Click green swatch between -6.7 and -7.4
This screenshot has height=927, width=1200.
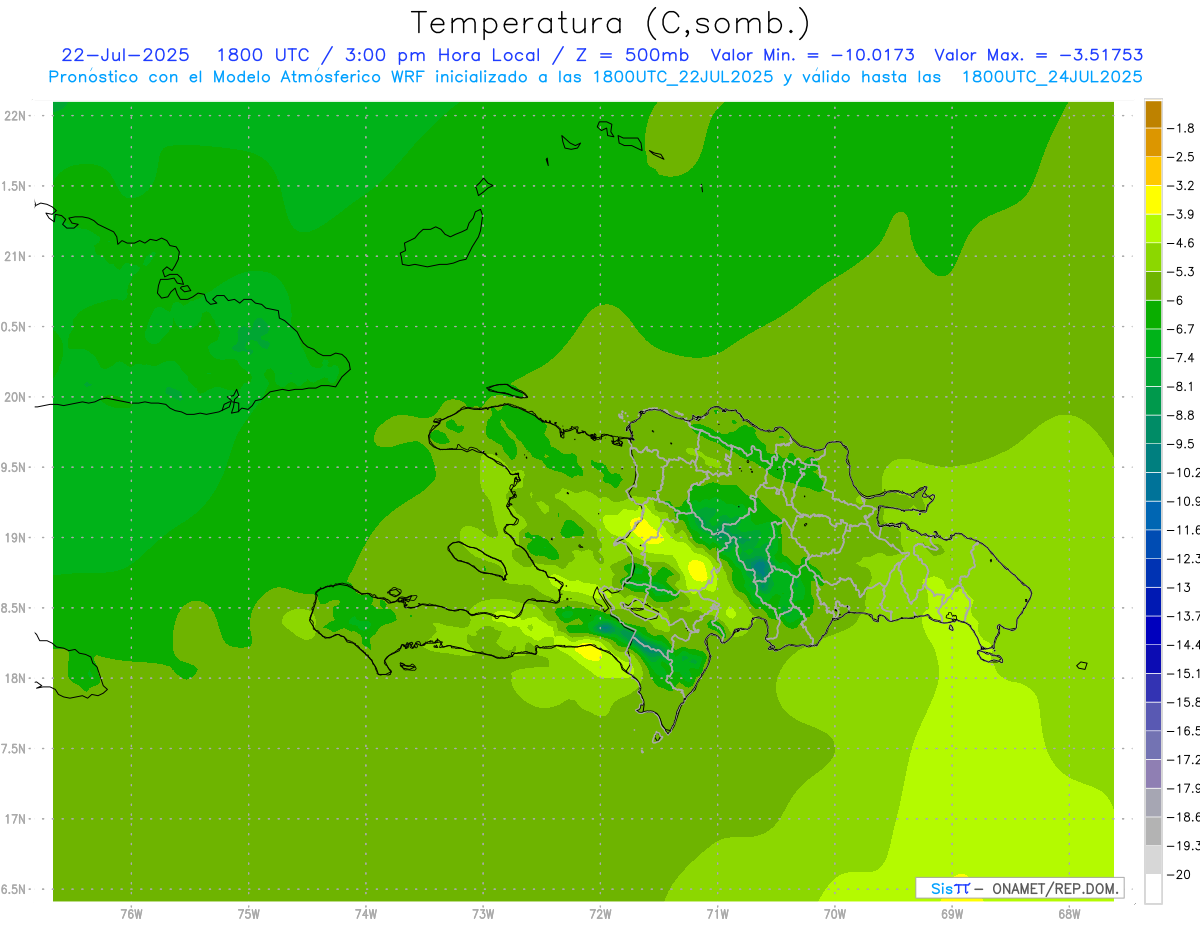coord(1153,343)
